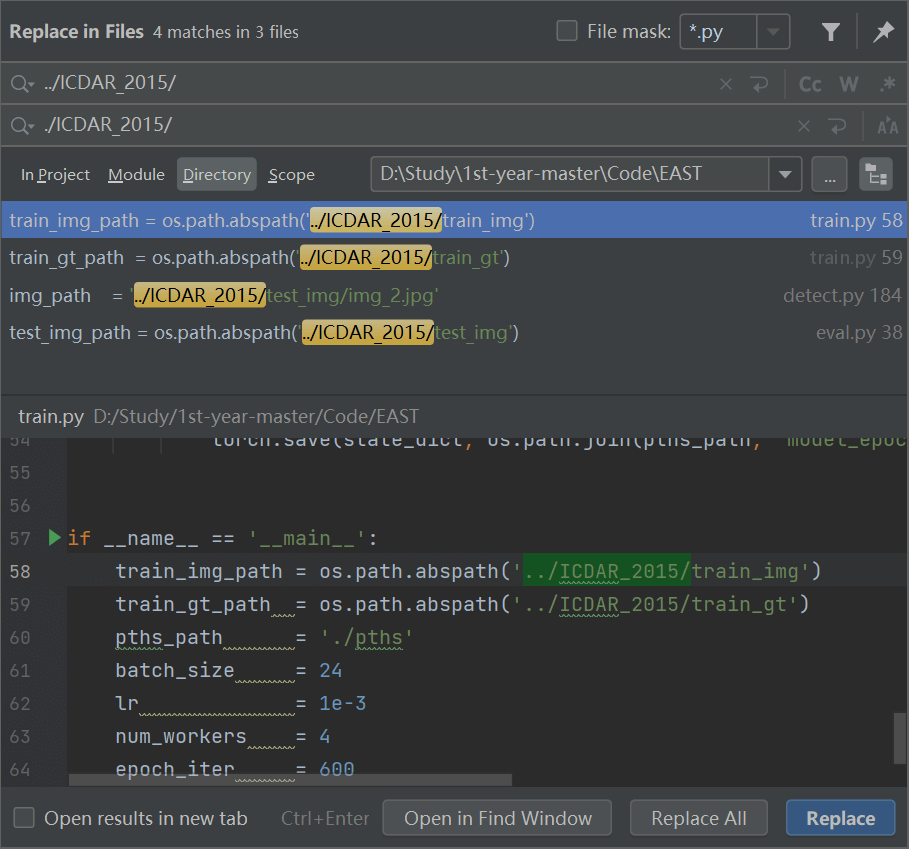
Task: Toggle Preserve Case option
Action: tap(887, 126)
